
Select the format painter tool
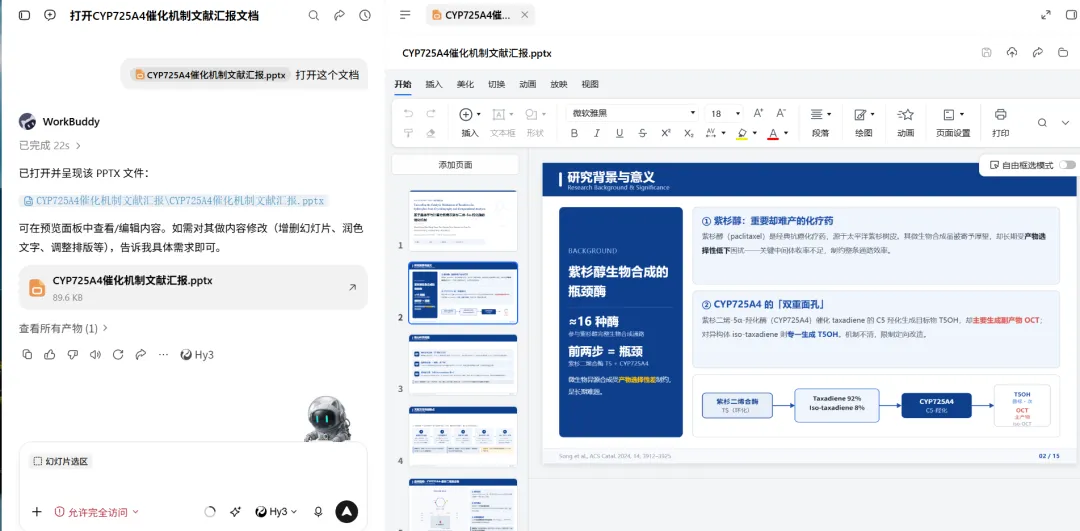point(408,133)
